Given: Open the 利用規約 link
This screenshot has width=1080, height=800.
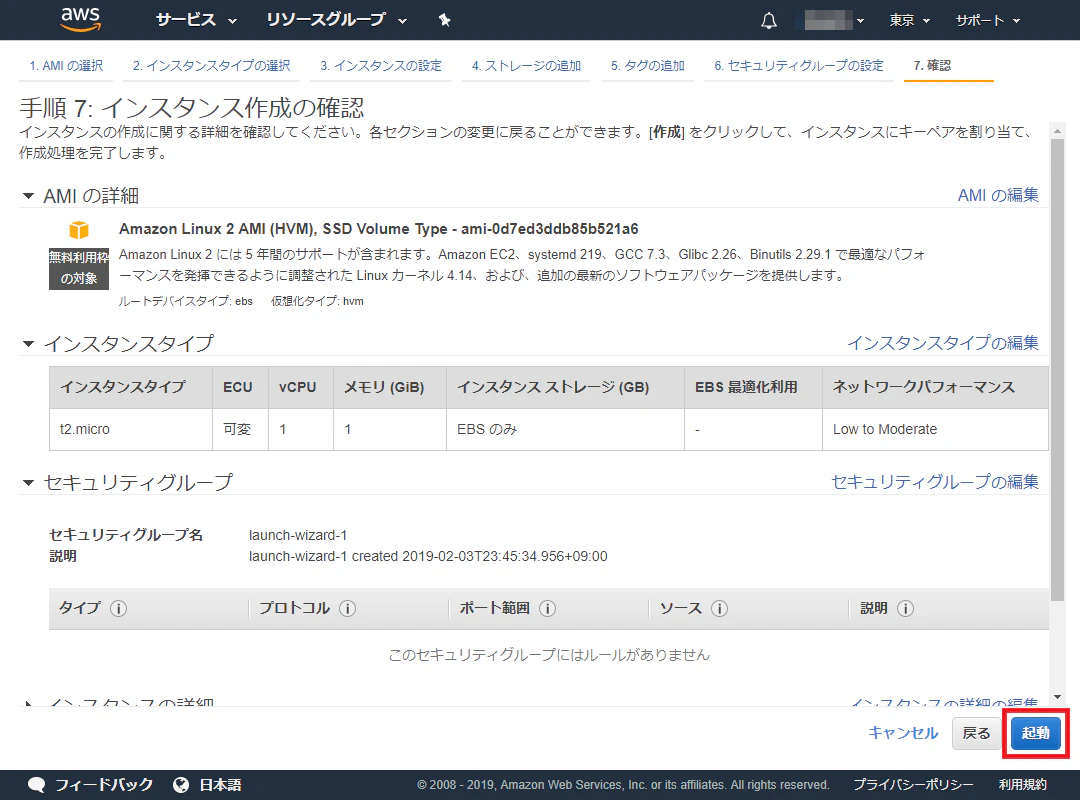Looking at the screenshot, I should [1023, 785].
